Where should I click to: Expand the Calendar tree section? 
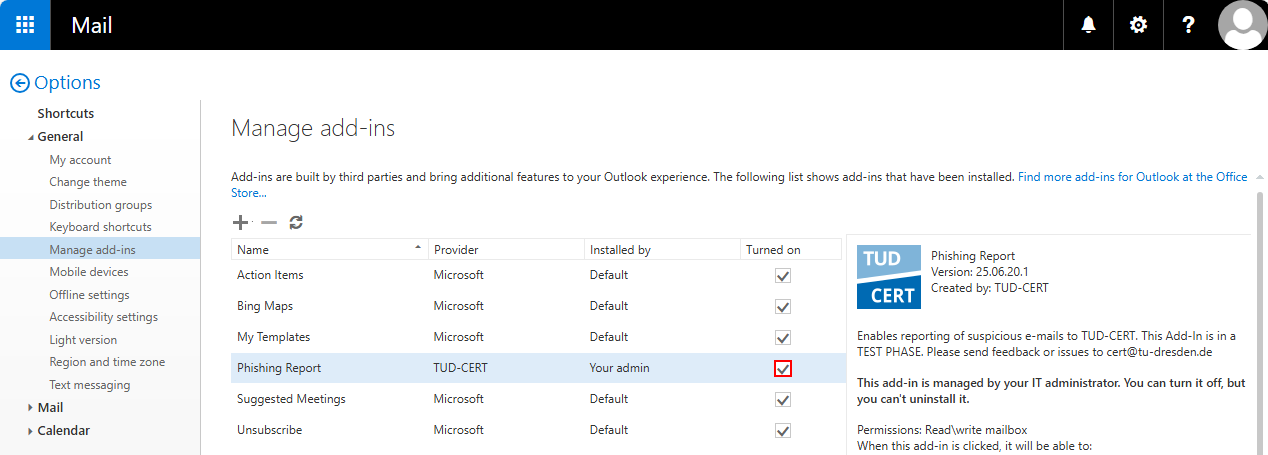tap(30, 431)
